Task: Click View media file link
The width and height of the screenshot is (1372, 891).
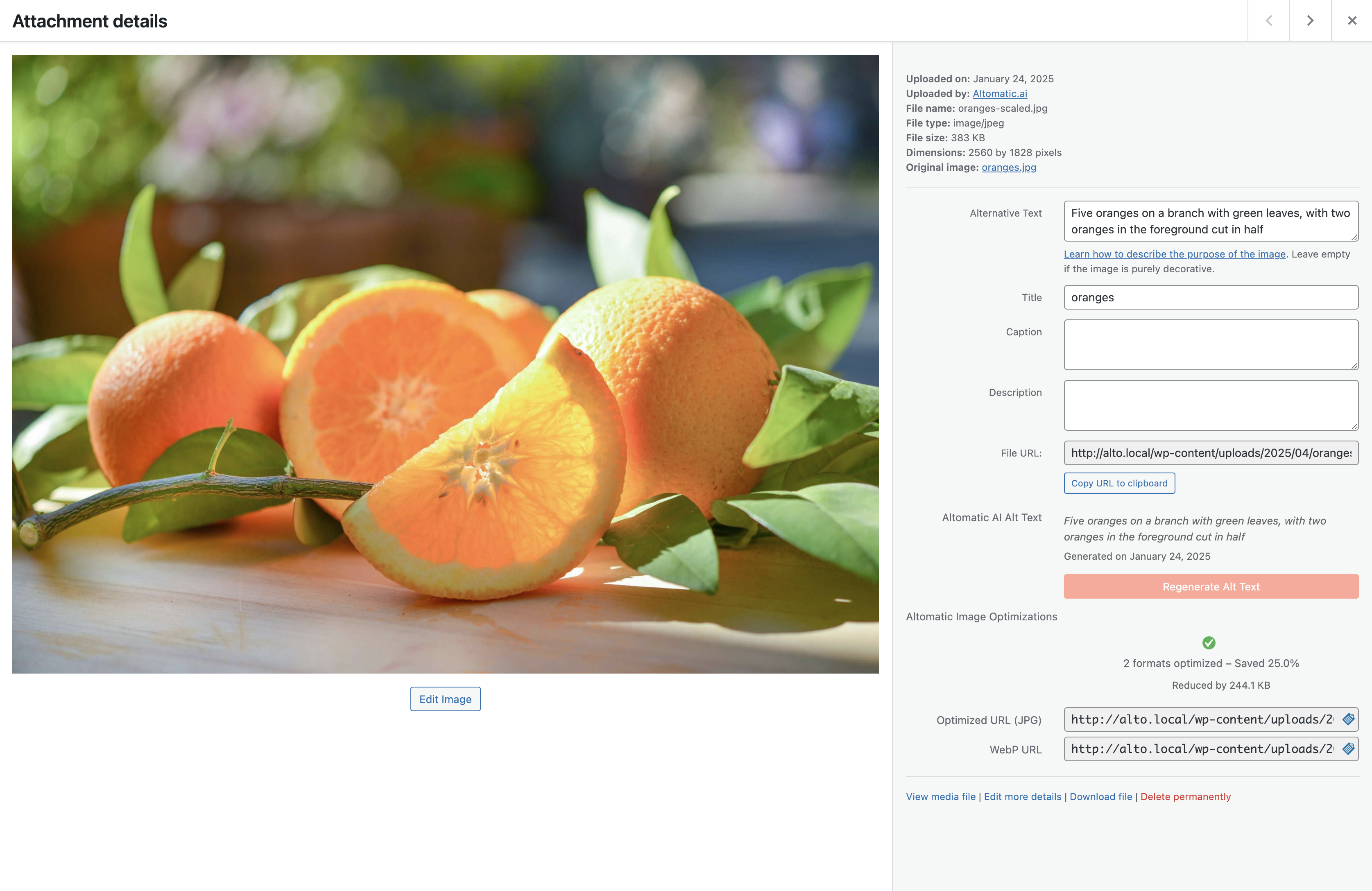Action: click(940, 796)
